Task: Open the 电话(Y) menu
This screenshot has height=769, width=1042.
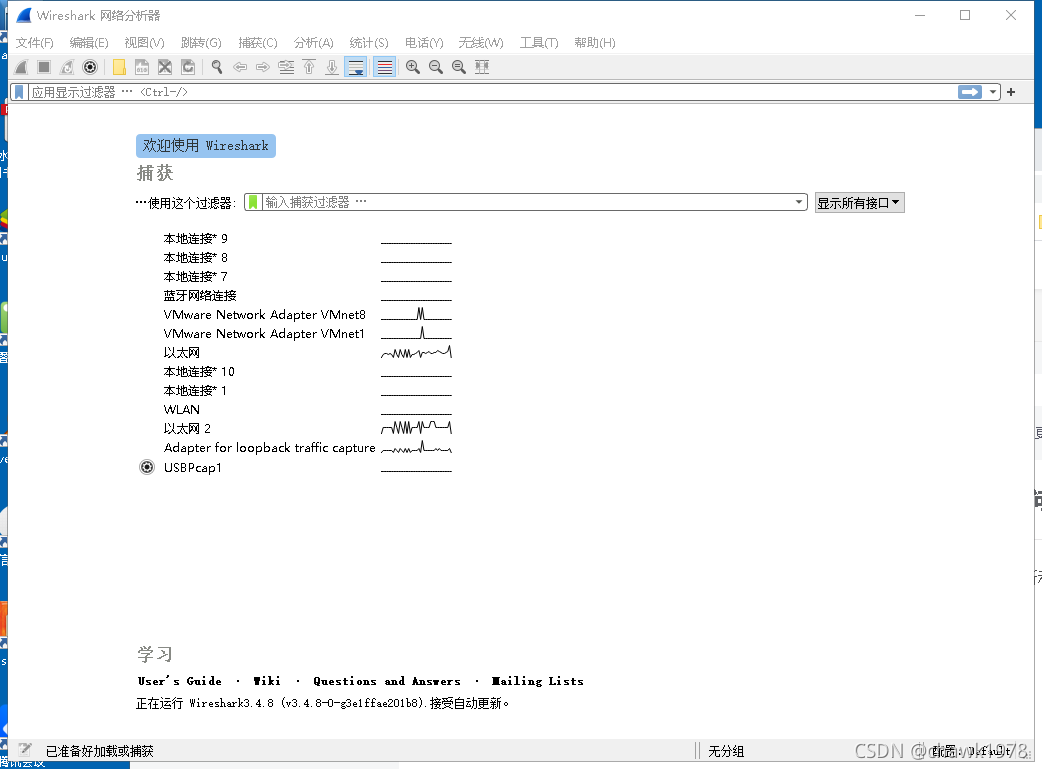Action: [x=424, y=43]
